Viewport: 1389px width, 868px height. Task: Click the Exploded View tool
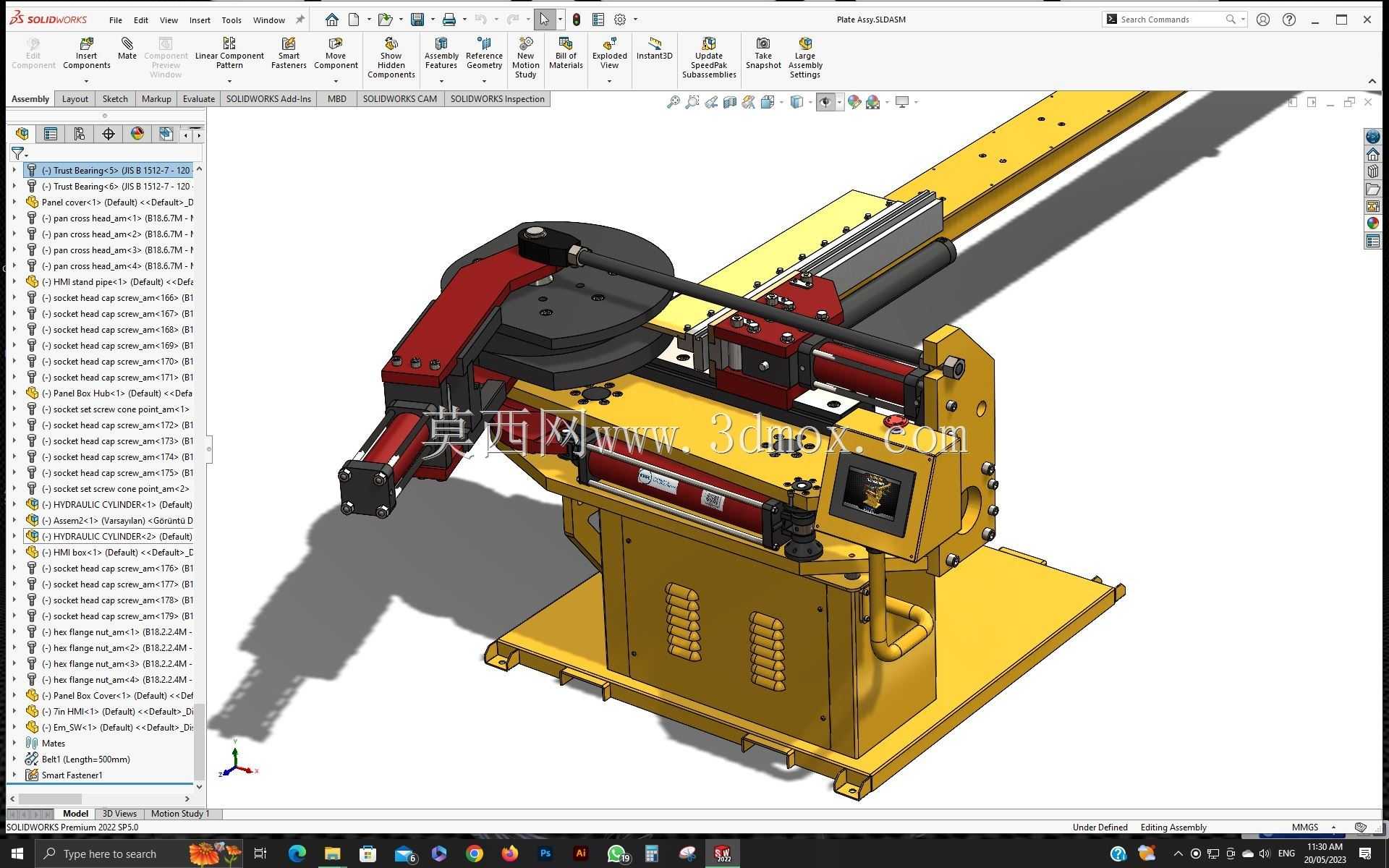[x=610, y=54]
